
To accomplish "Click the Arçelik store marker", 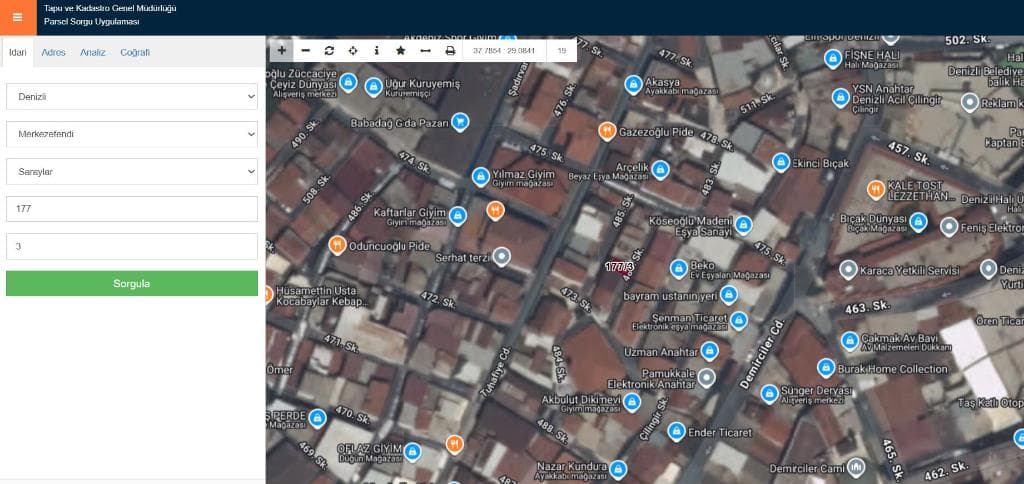I will [x=660, y=170].
